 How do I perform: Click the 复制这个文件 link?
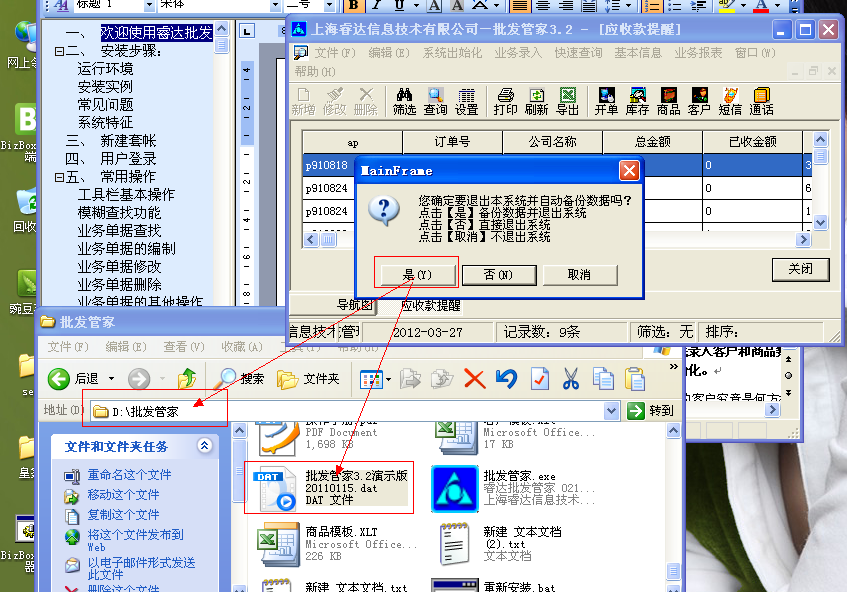click(124, 515)
